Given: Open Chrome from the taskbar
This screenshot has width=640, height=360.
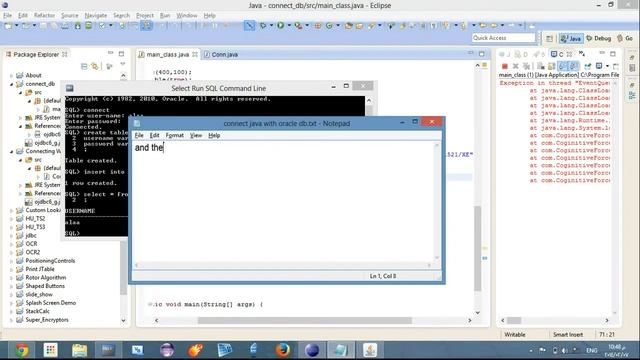Looking at the screenshot, I should 22,350.
